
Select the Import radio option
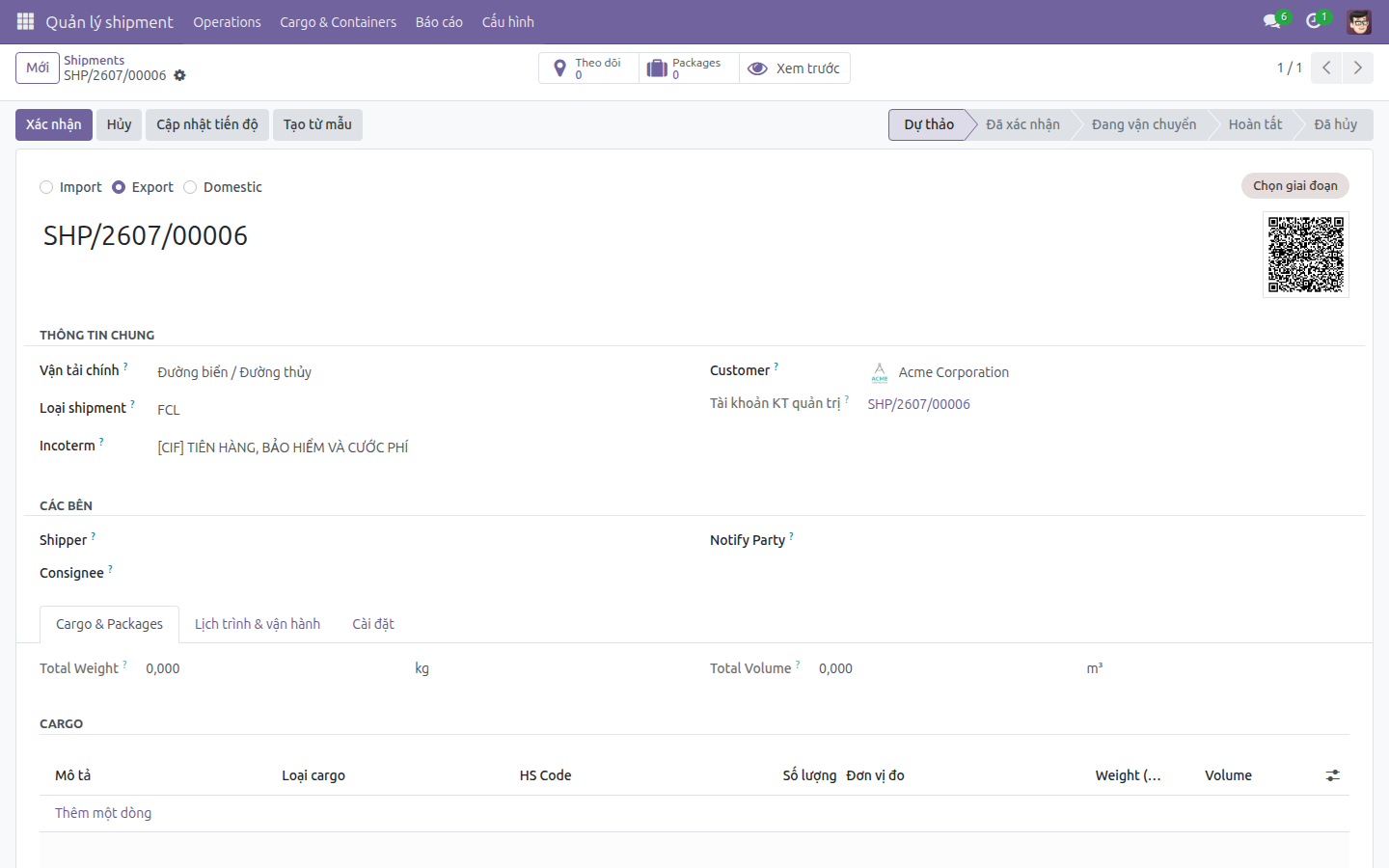coord(46,187)
